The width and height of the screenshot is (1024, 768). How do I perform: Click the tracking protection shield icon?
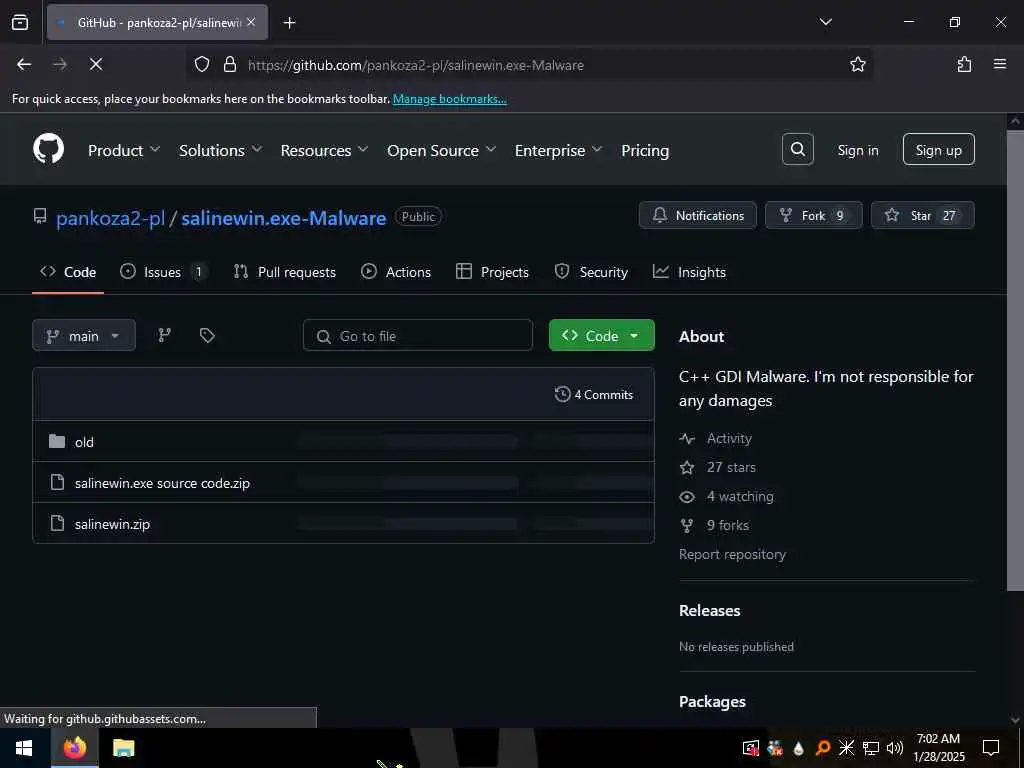202,64
